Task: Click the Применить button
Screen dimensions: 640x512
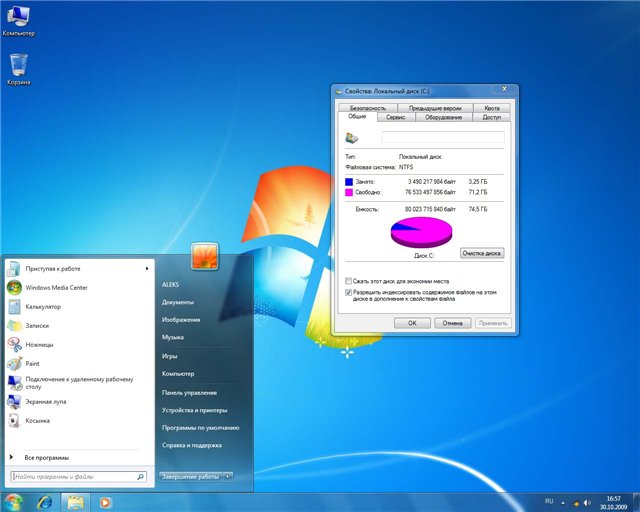Action: [493, 323]
